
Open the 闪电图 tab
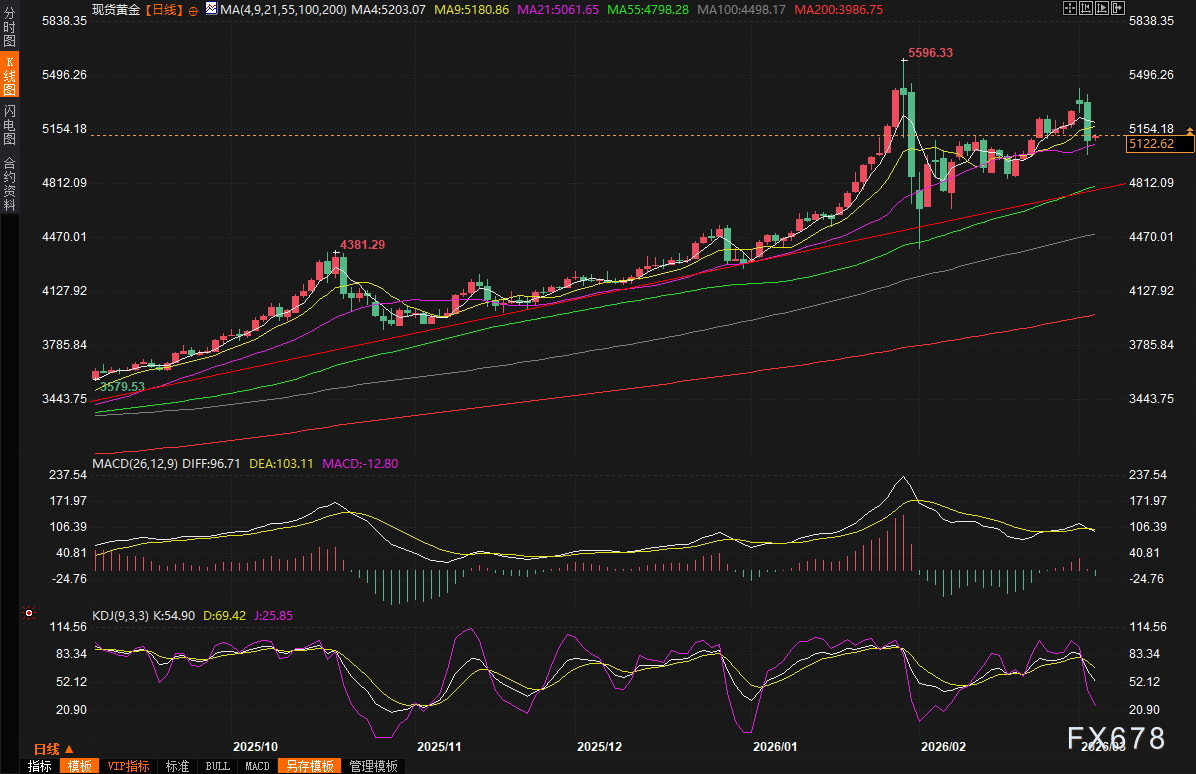[x=9, y=124]
